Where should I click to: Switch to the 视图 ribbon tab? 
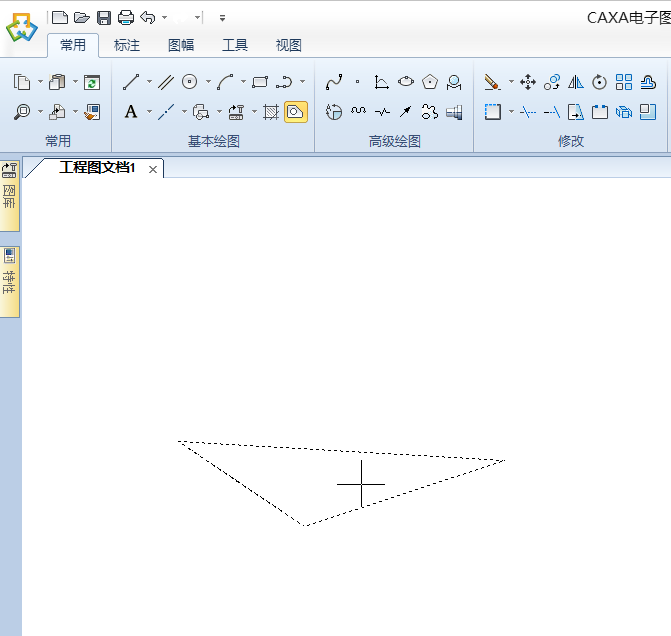[288, 45]
